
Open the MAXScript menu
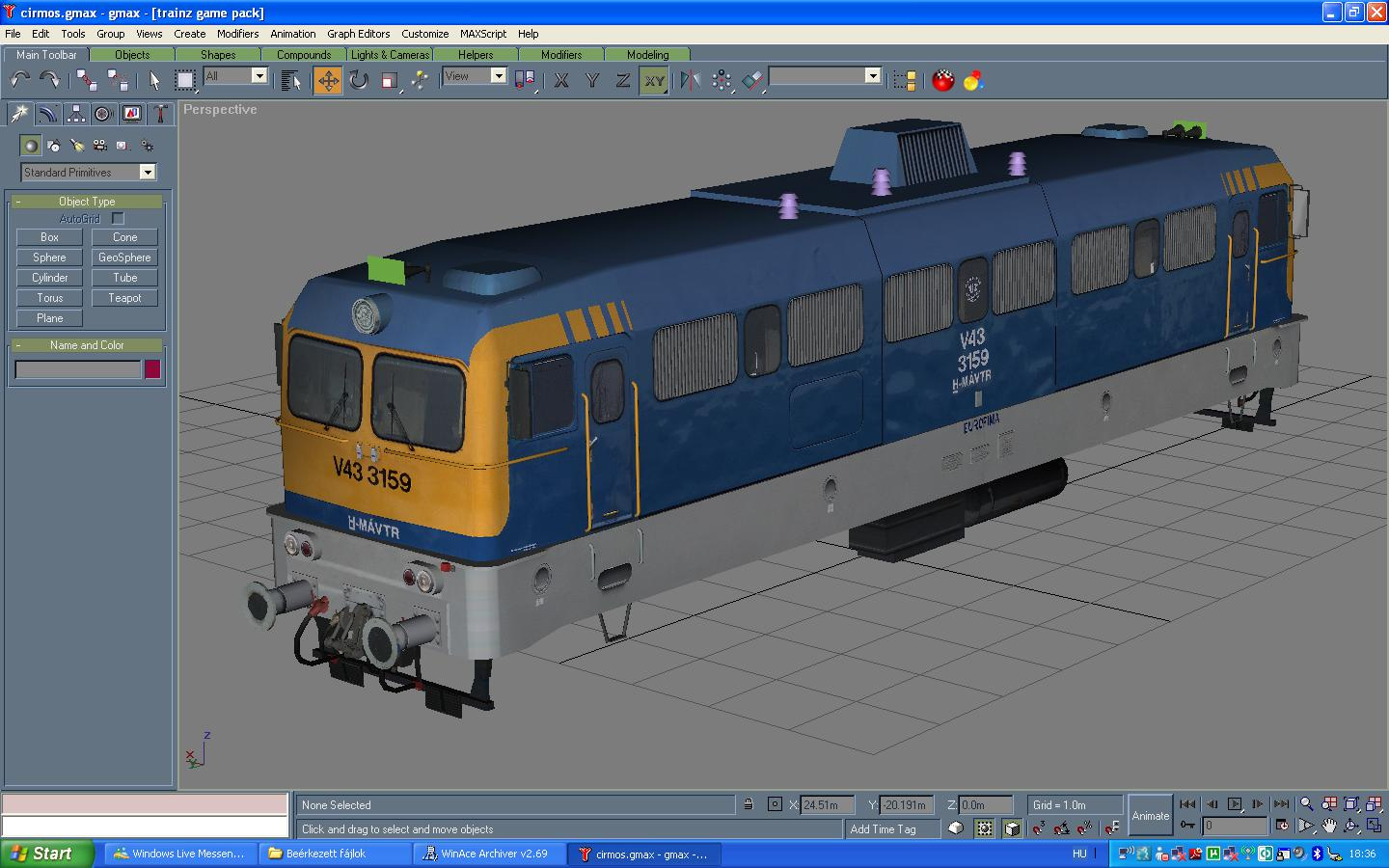pyautogui.click(x=482, y=34)
